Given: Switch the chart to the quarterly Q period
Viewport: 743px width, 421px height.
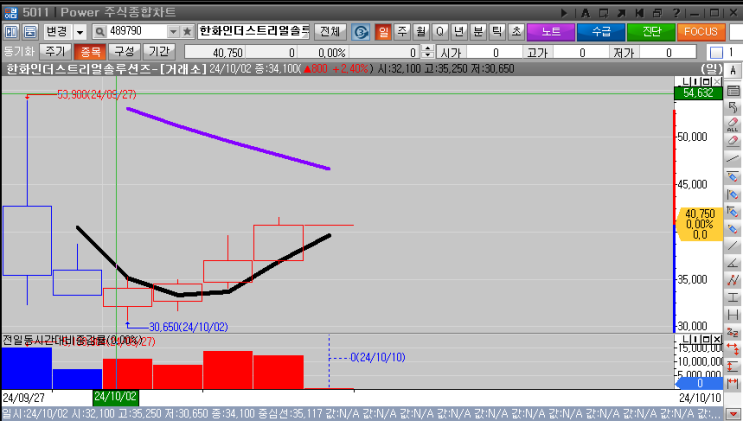Looking at the screenshot, I should pyautogui.click(x=440, y=32).
